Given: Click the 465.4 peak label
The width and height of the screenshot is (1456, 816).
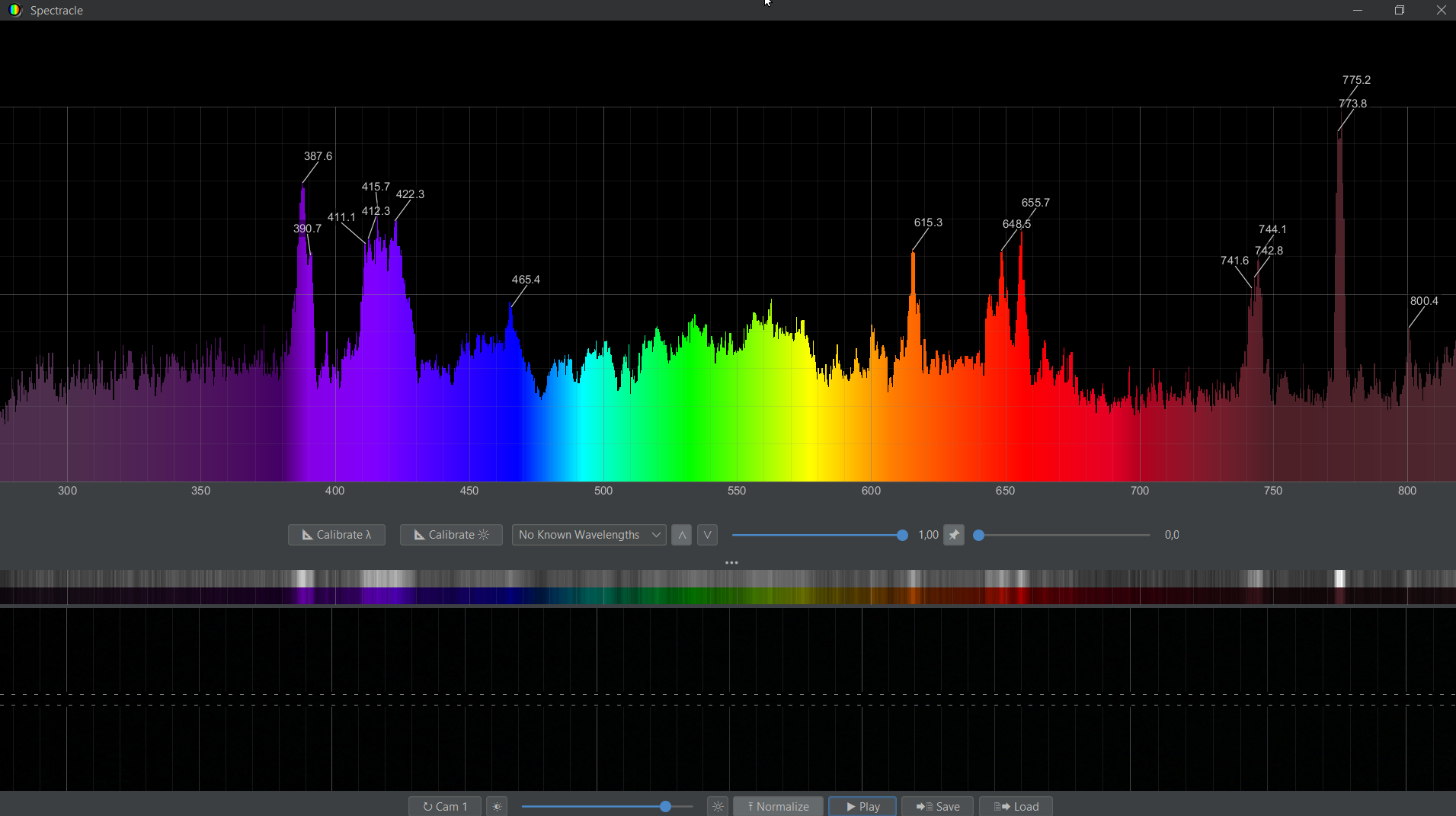Looking at the screenshot, I should coord(526,280).
